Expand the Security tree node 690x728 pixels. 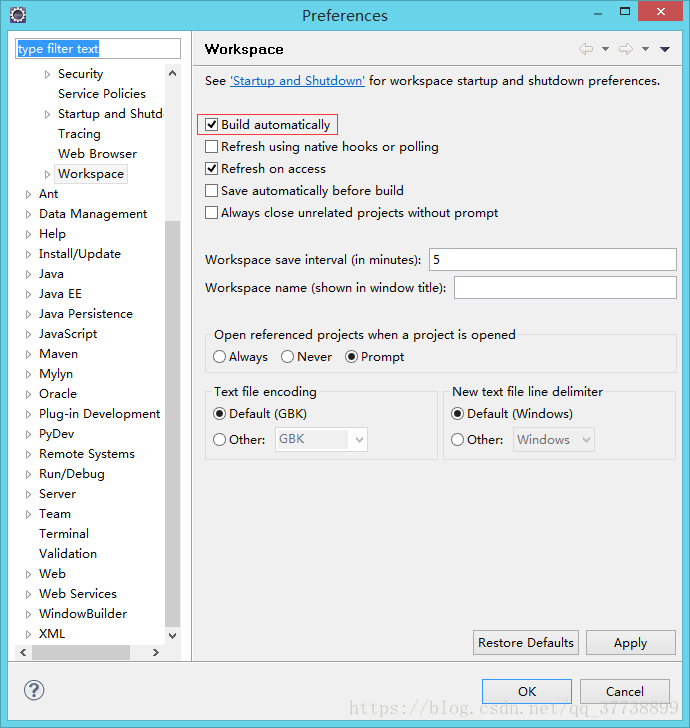click(47, 74)
